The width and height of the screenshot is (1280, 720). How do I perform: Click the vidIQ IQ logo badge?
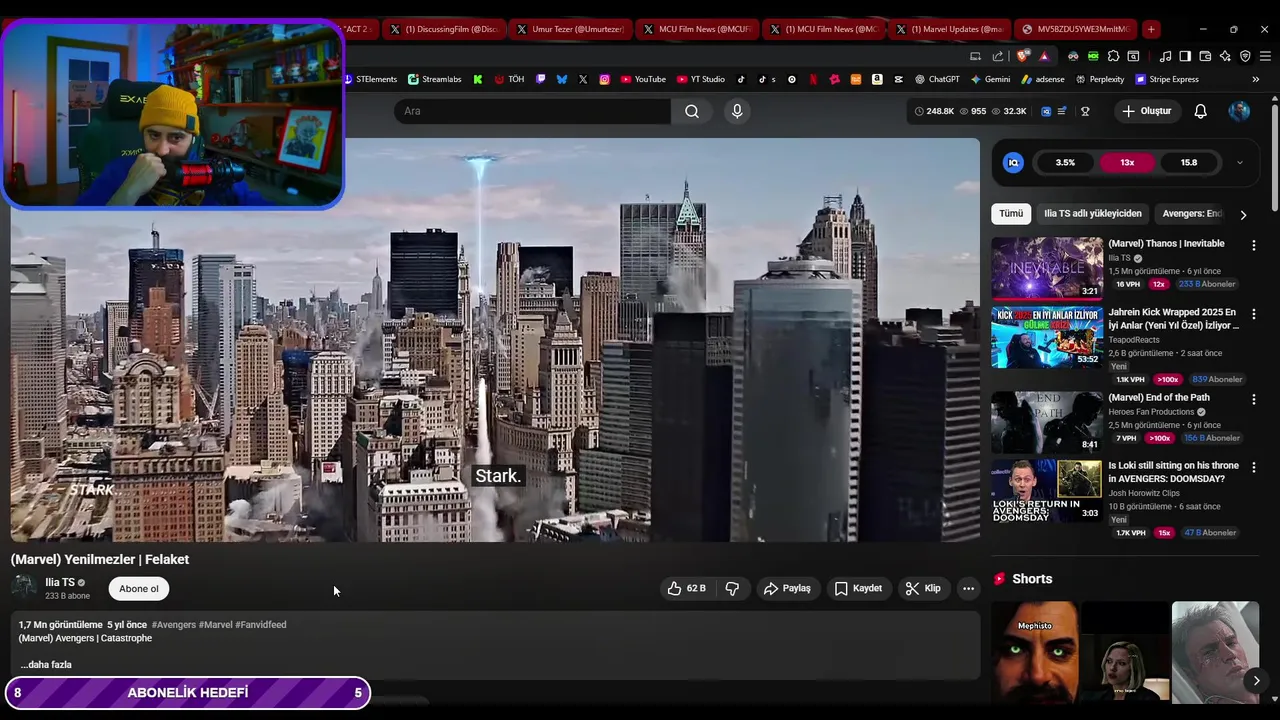(x=1013, y=162)
